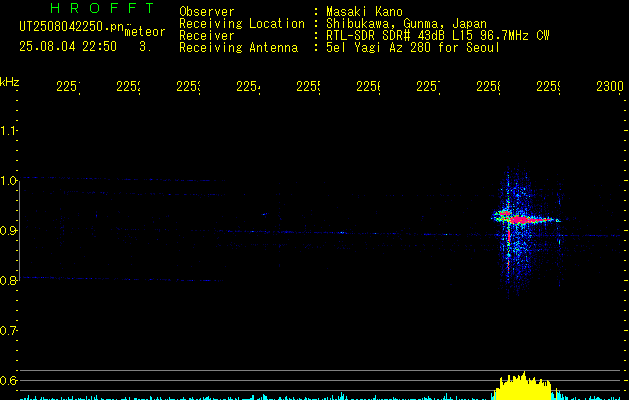Image resolution: width=629 pixels, height=400 pixels.
Task: Click the 0.7 kHz axis tick label
Action: [x=8, y=331]
